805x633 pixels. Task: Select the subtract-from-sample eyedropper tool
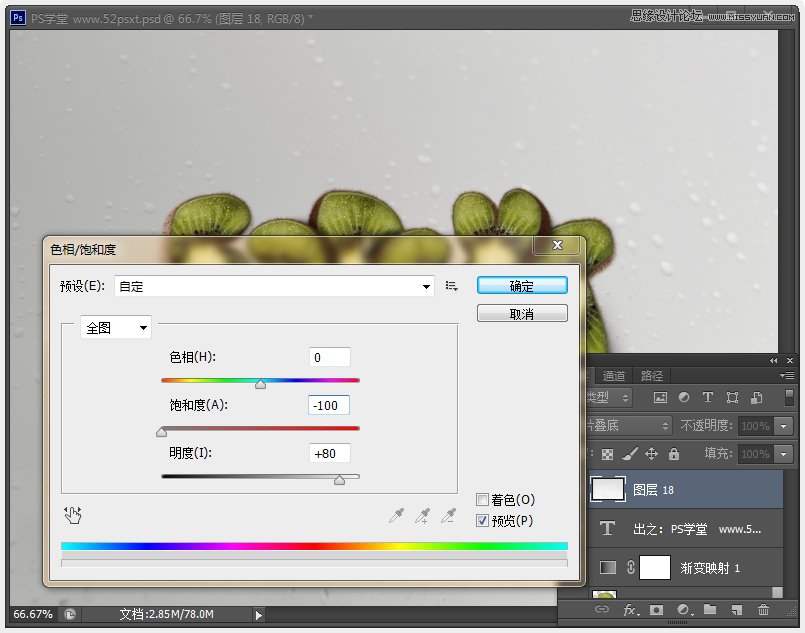[x=449, y=515]
